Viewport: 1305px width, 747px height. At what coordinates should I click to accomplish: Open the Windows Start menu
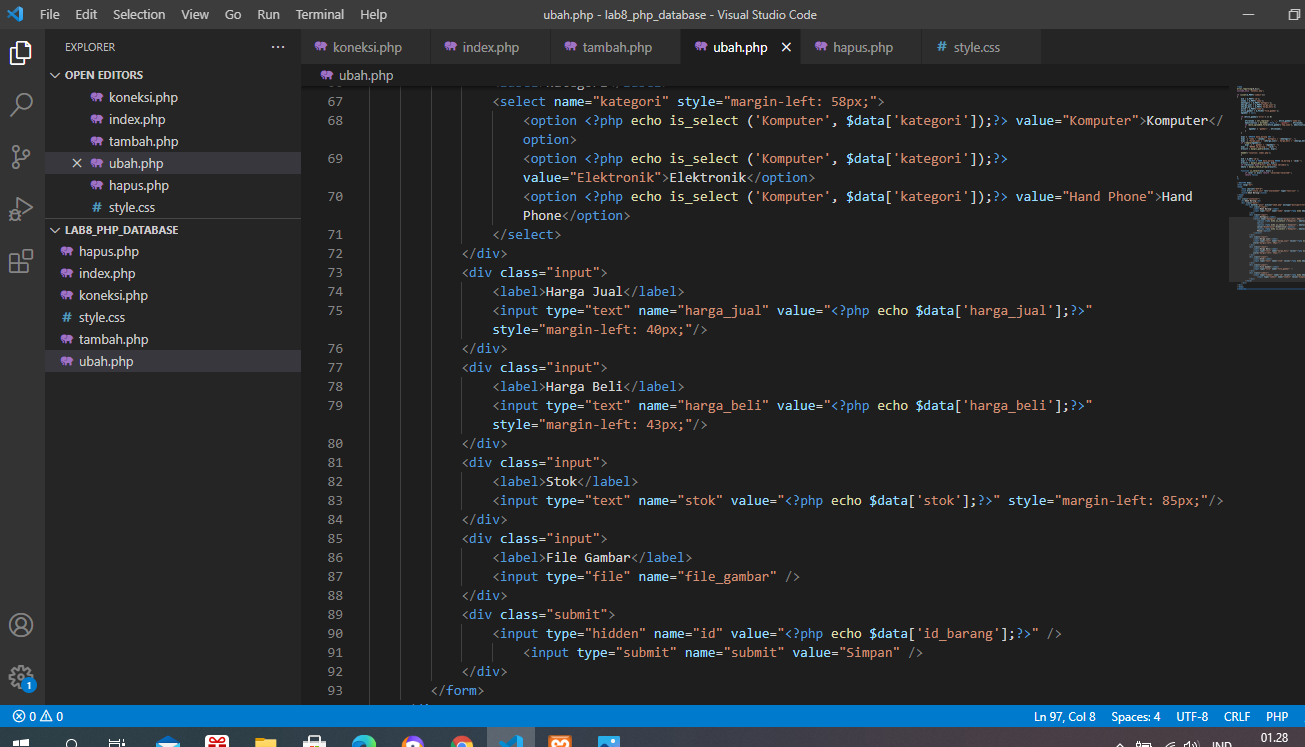(20, 740)
